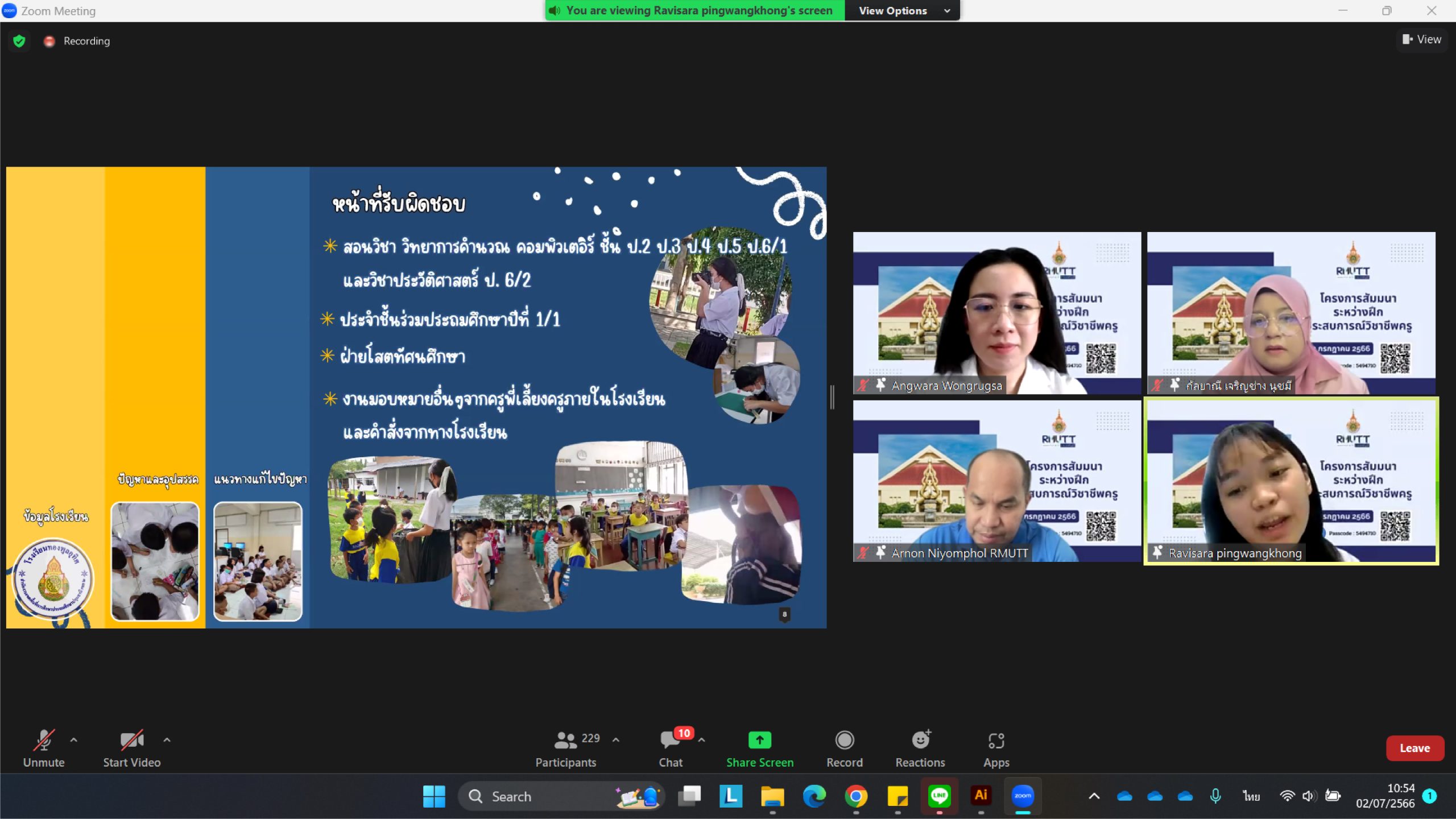Viewport: 1456px width, 819px height.
Task: Click the red Leave button
Action: 1414,748
